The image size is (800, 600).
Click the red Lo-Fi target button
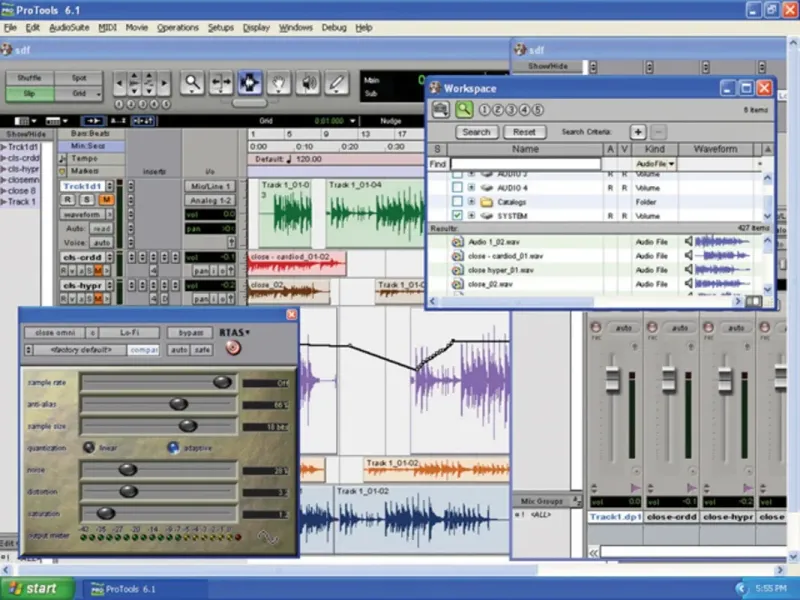pyautogui.click(x=233, y=348)
